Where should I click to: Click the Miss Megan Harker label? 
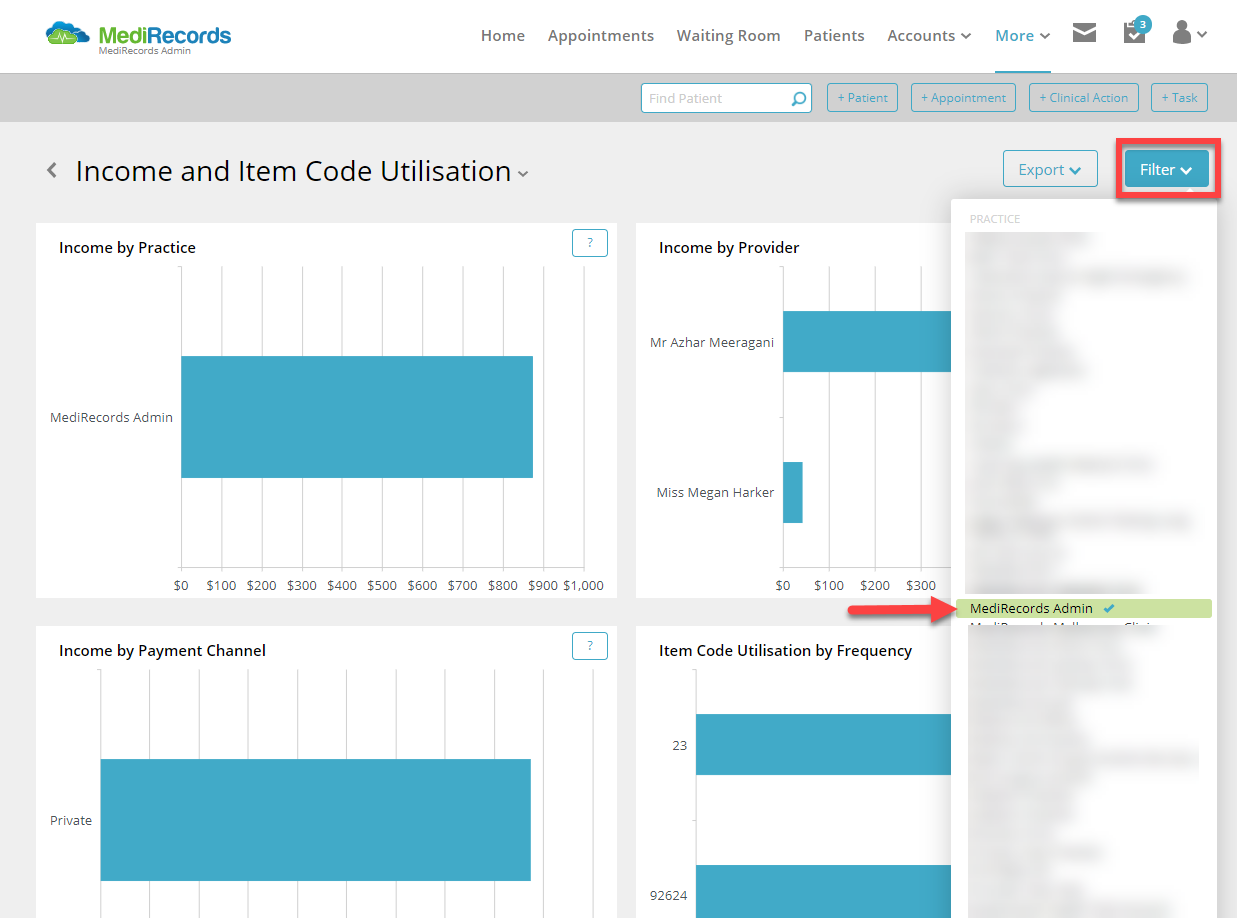[x=715, y=492]
